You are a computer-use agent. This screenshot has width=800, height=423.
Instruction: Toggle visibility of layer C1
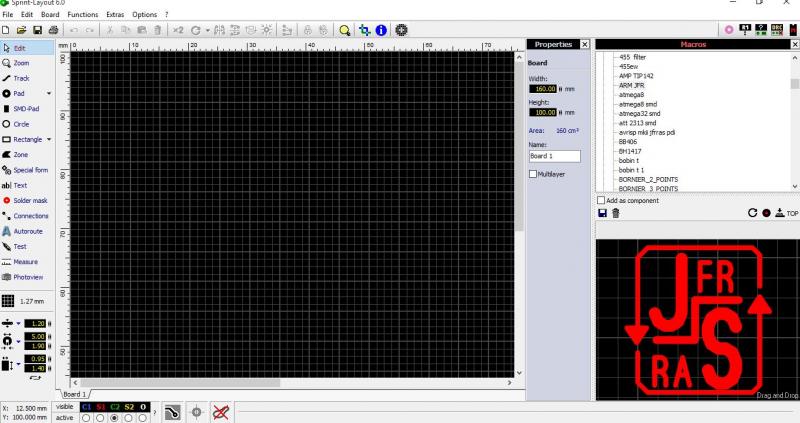click(x=86, y=407)
